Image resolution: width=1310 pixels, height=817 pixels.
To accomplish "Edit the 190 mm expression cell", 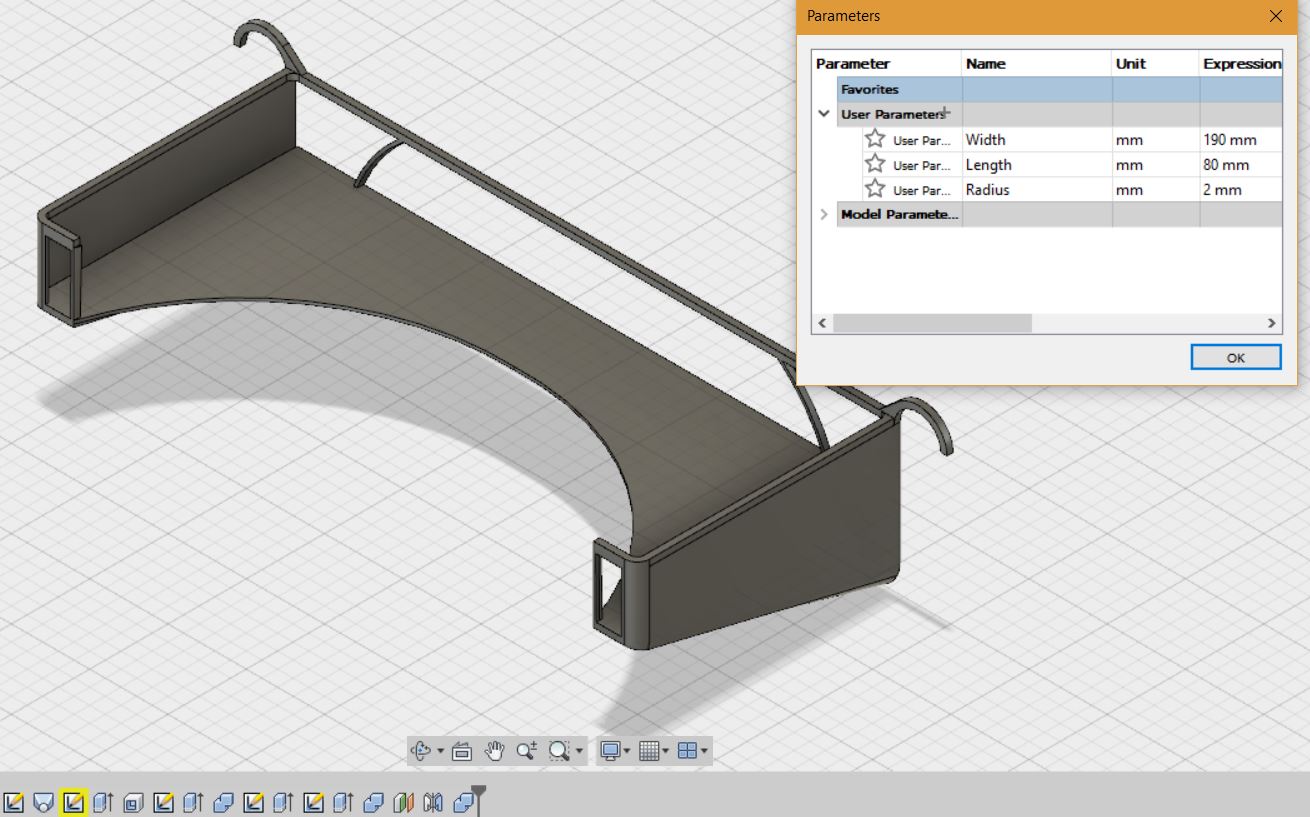I will click(x=1241, y=139).
